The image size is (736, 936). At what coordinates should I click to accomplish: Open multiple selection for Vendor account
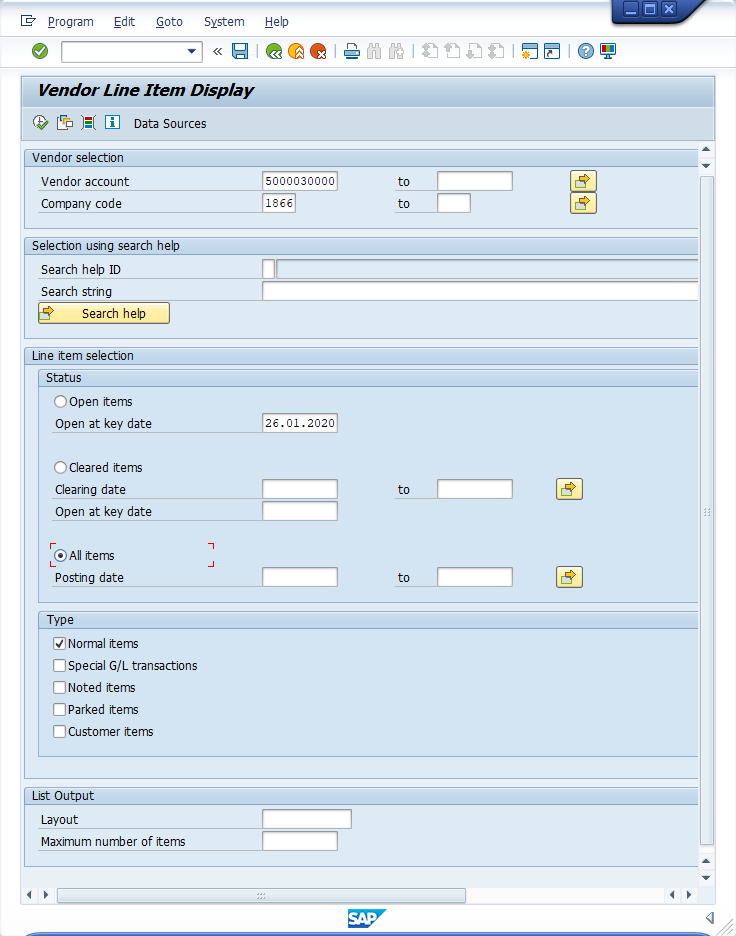coord(583,181)
